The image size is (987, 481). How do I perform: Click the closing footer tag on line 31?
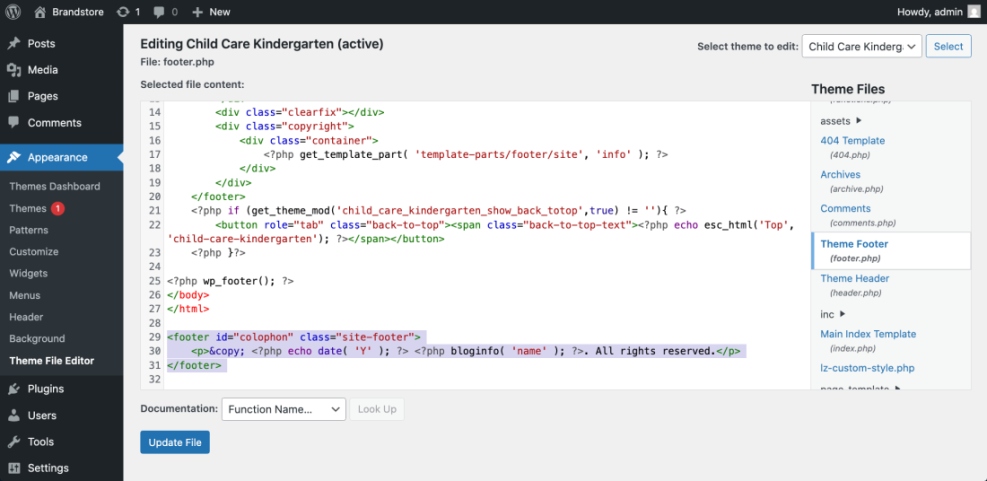[195, 365]
